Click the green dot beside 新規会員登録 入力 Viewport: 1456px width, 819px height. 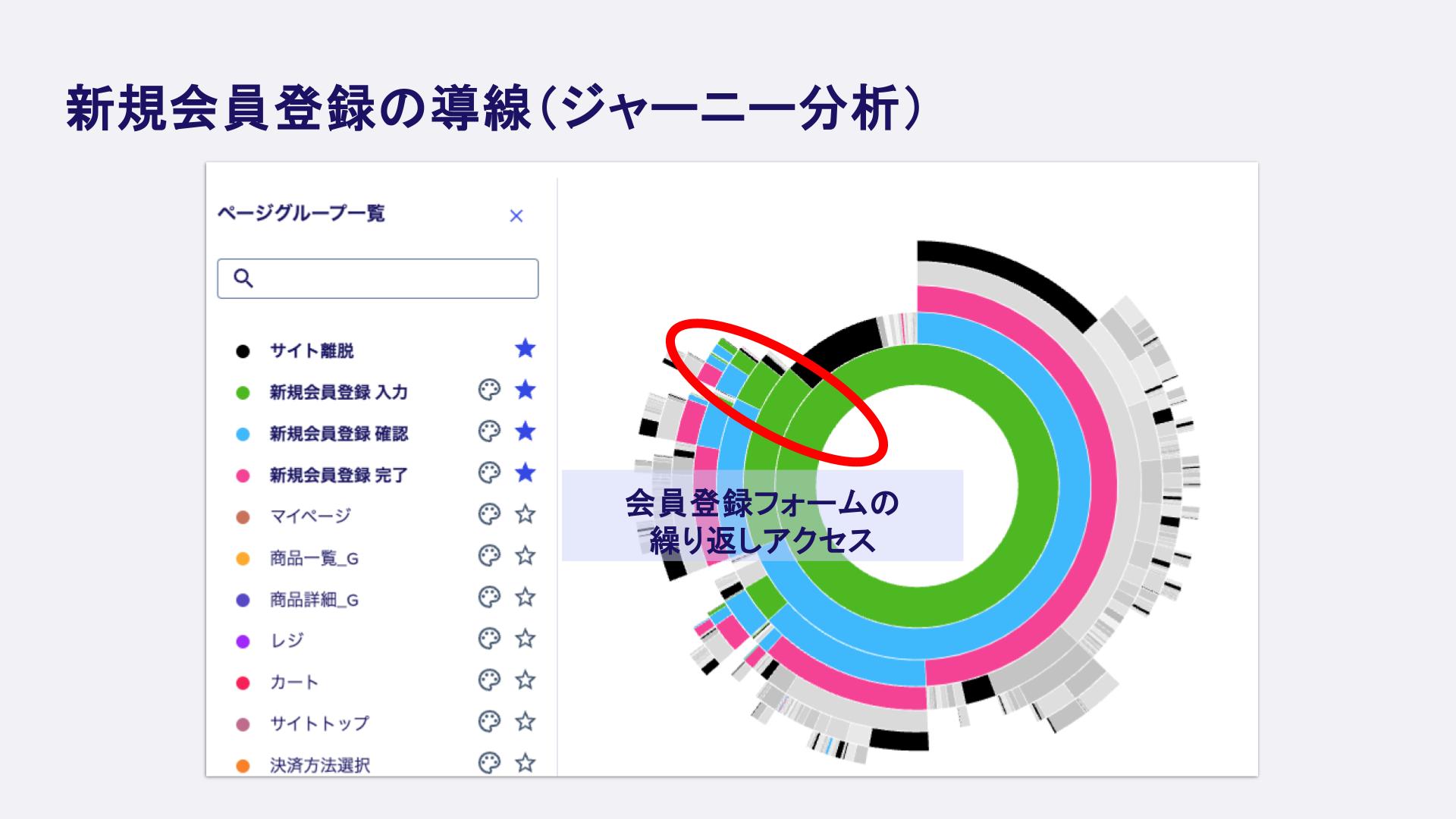tap(243, 392)
